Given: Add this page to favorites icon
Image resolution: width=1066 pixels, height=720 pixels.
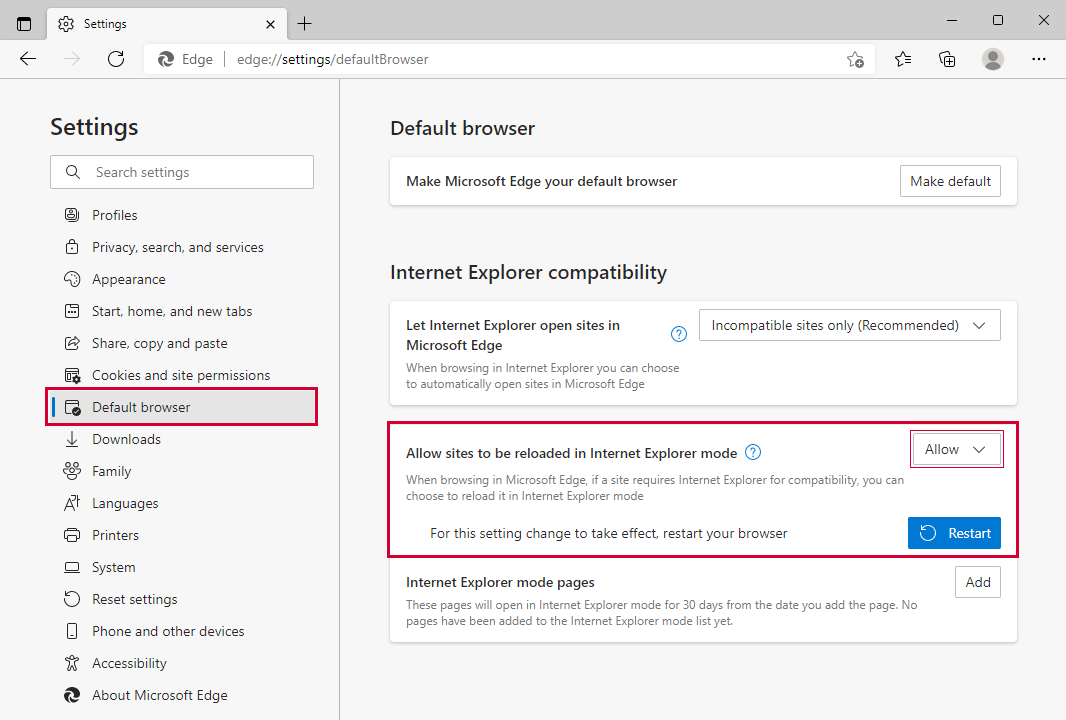Looking at the screenshot, I should tap(855, 59).
